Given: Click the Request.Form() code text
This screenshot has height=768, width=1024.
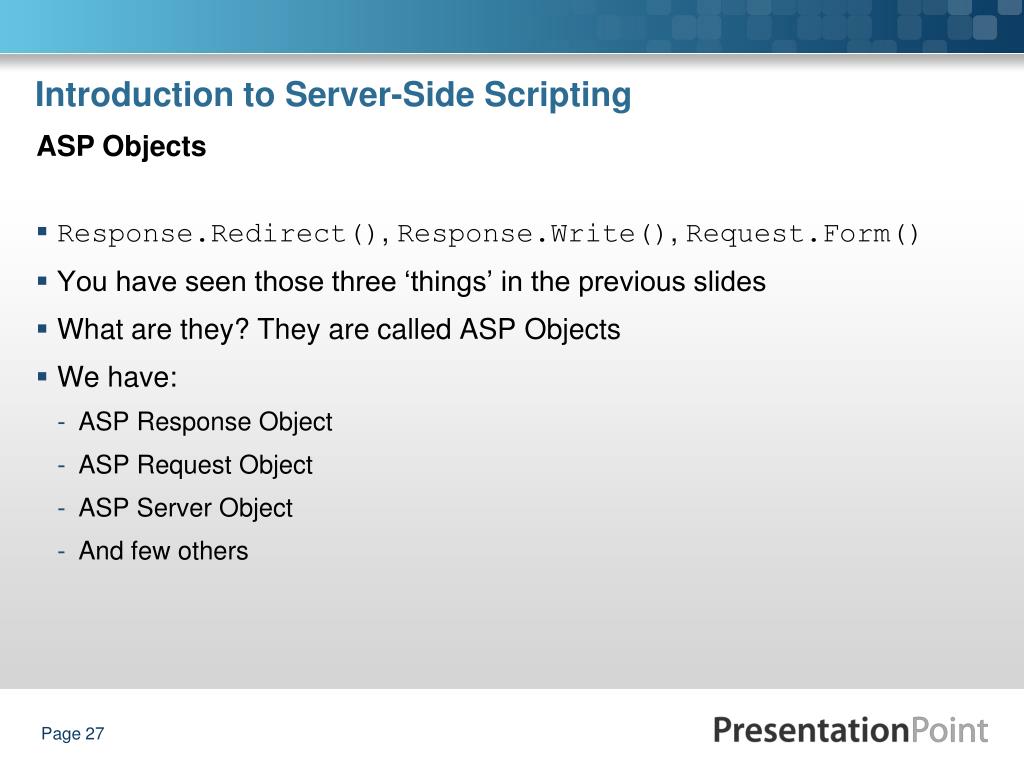Looking at the screenshot, I should (803, 234).
